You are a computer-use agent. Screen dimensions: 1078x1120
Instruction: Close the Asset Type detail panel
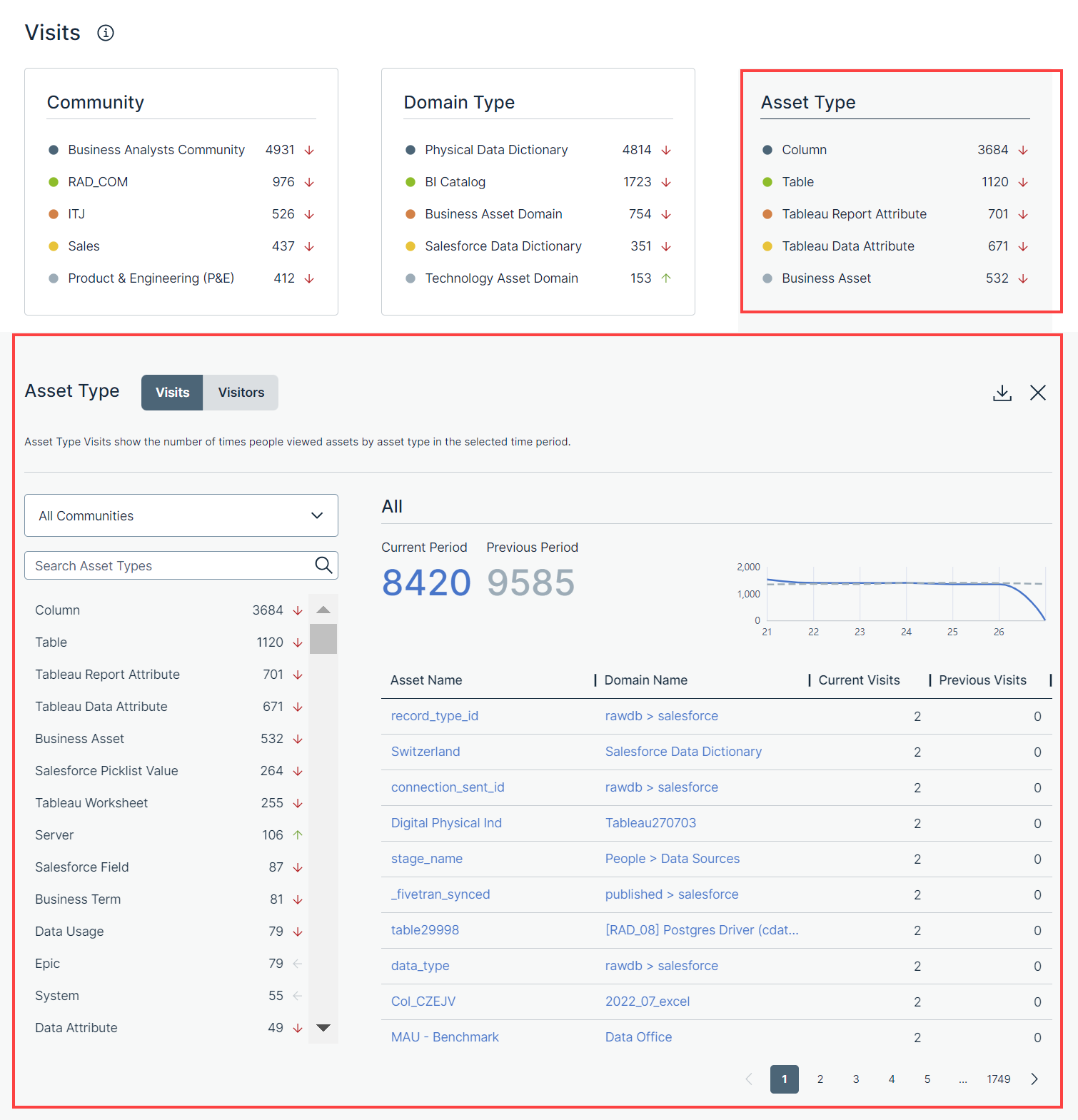tap(1037, 393)
